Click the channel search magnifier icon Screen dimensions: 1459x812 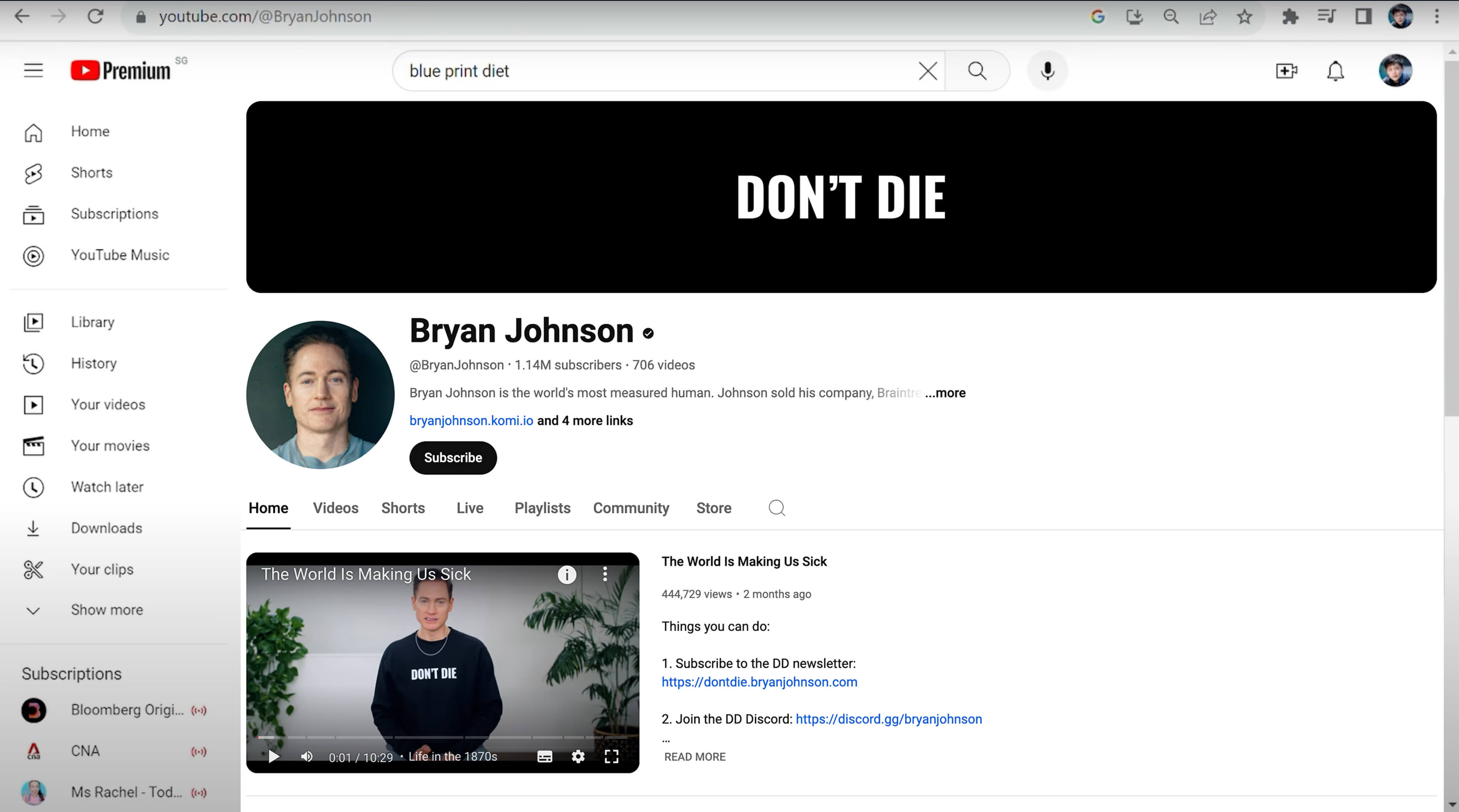(776, 508)
